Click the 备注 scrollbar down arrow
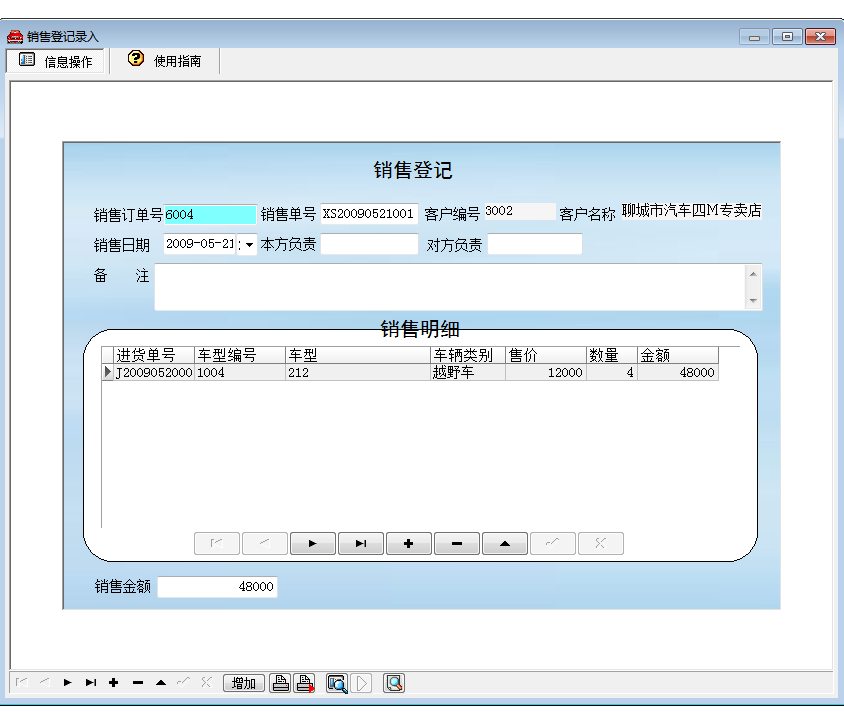Screen dimensions: 844x712 point(753,300)
